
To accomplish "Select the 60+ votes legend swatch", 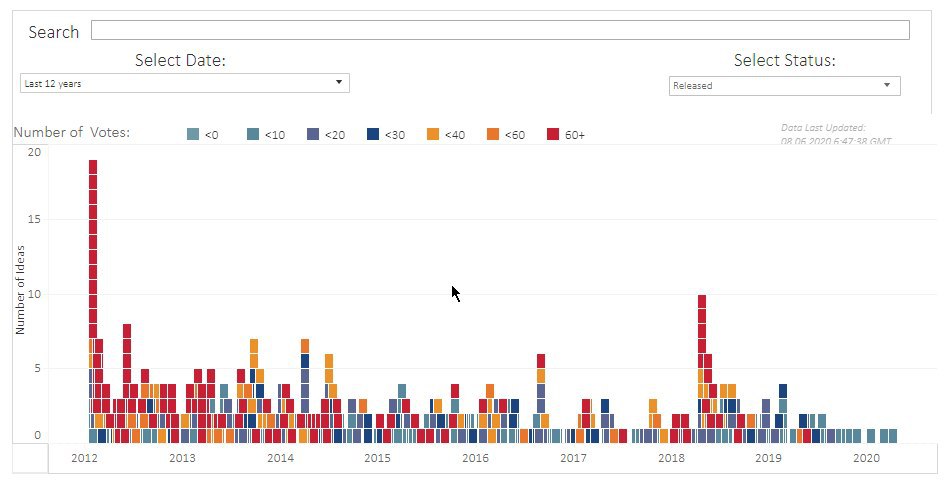I will click(553, 134).
